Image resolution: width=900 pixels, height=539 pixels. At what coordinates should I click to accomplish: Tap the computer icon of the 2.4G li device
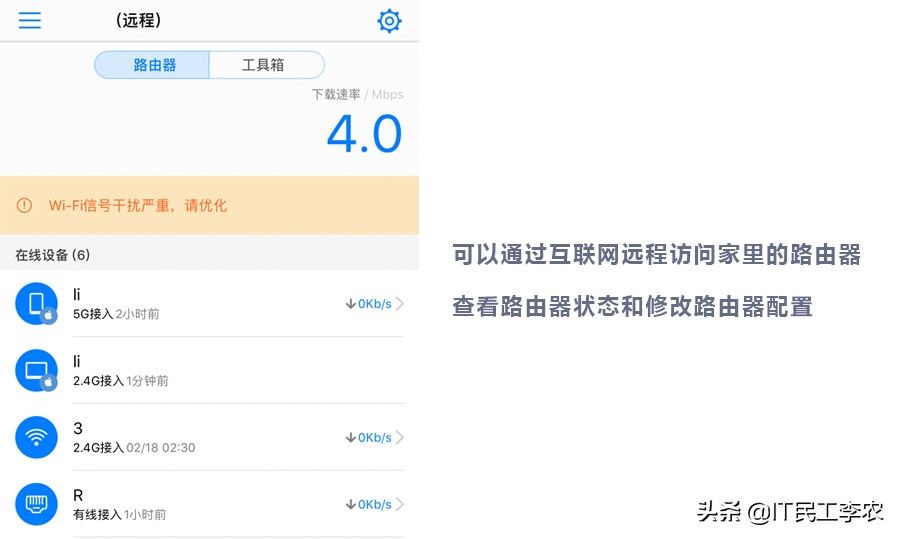click(x=37, y=371)
